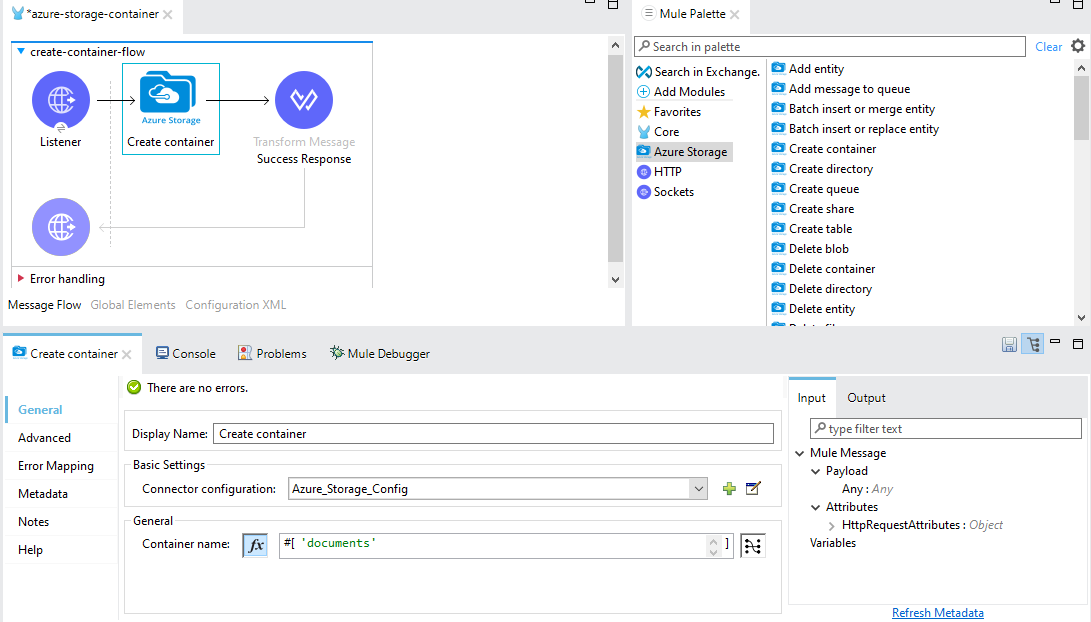The height and width of the screenshot is (622, 1091).
Task: Click the Transform Message Success Response icon
Action: [303, 100]
